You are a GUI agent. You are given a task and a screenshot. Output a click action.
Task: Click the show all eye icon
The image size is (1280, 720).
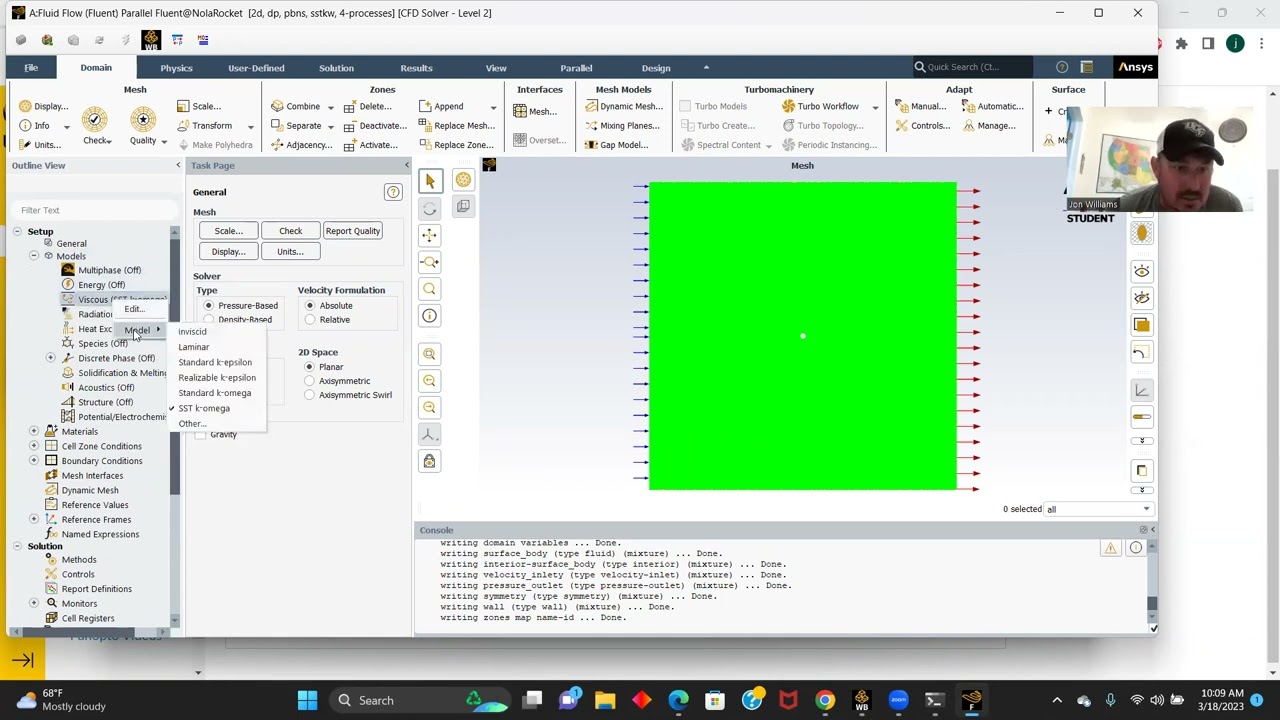(1142, 271)
